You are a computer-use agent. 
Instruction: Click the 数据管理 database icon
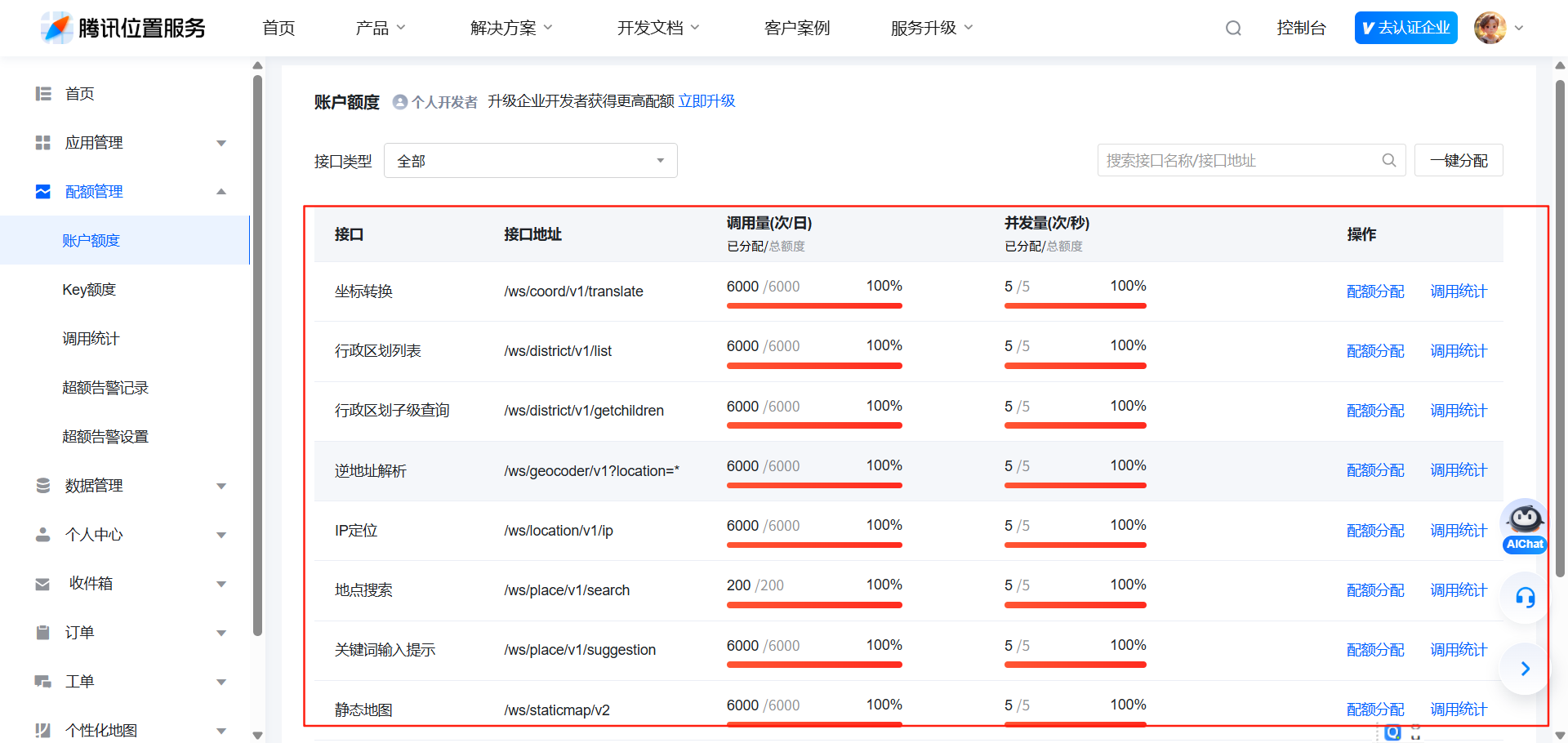coord(43,486)
